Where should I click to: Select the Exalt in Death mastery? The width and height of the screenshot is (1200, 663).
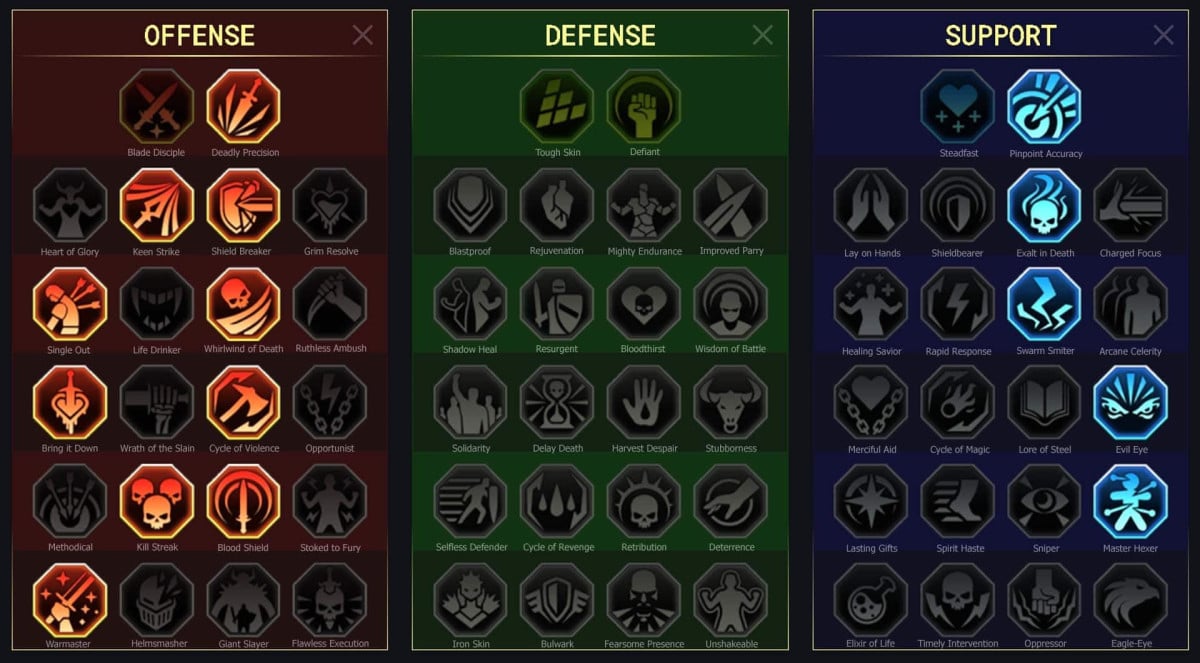point(1044,205)
